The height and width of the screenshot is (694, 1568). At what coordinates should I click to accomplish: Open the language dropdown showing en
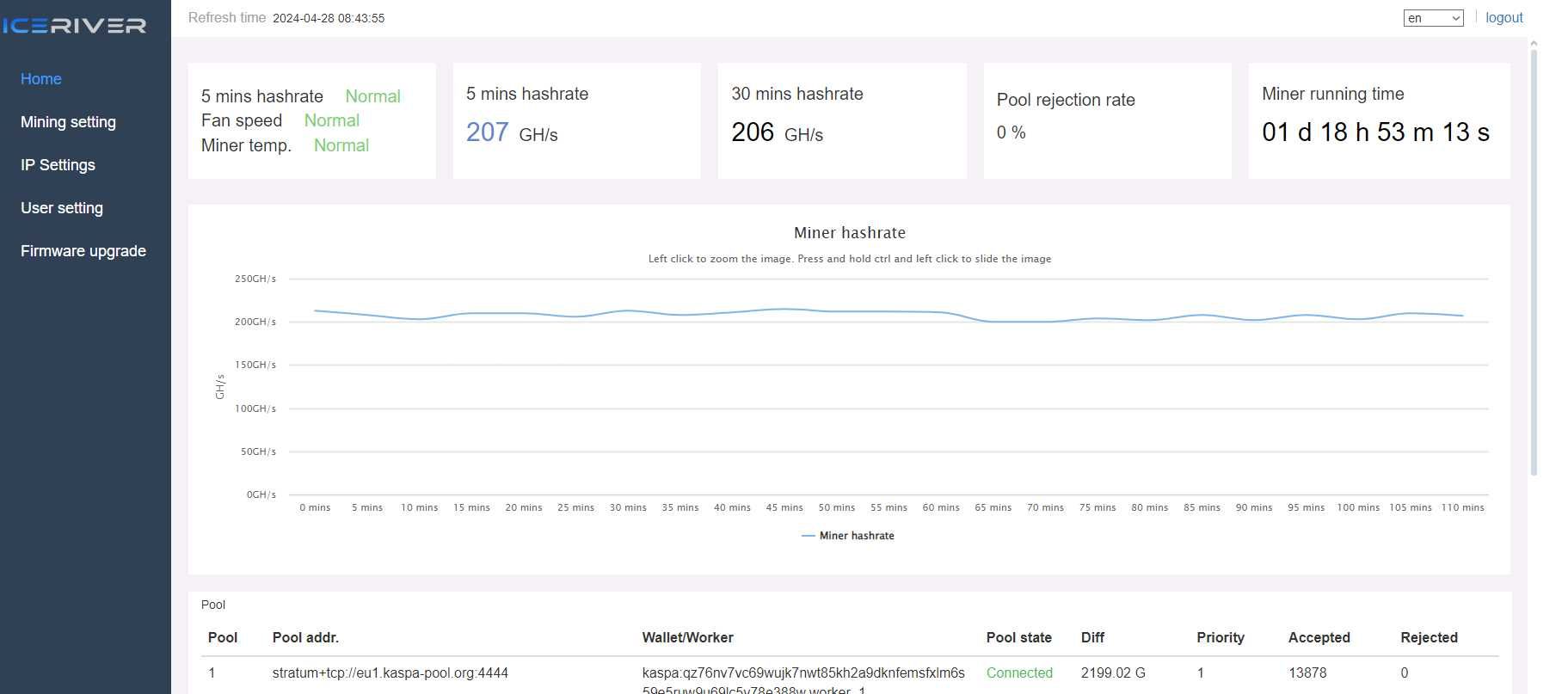1433,18
